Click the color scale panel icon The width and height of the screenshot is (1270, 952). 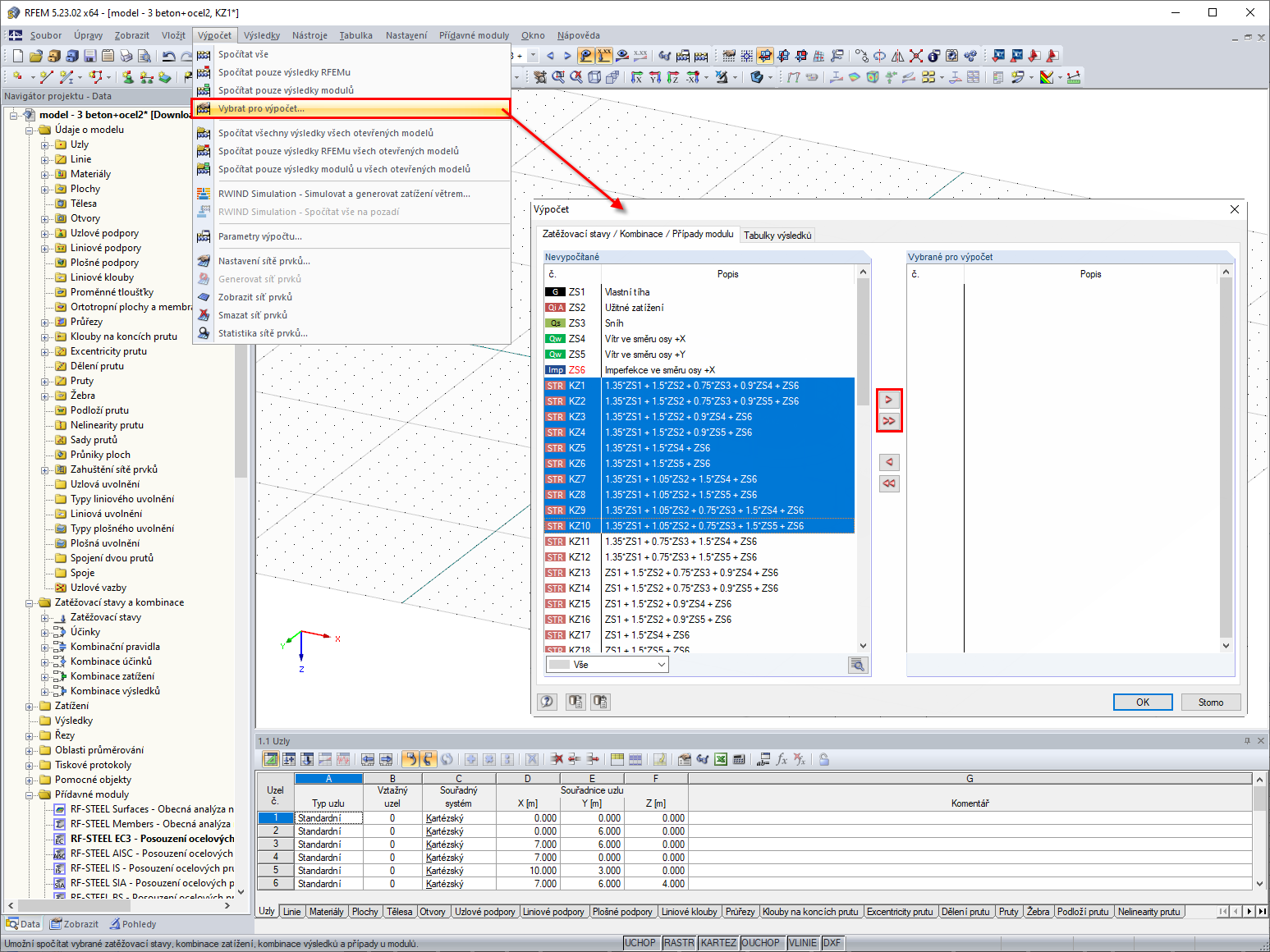(1047, 77)
